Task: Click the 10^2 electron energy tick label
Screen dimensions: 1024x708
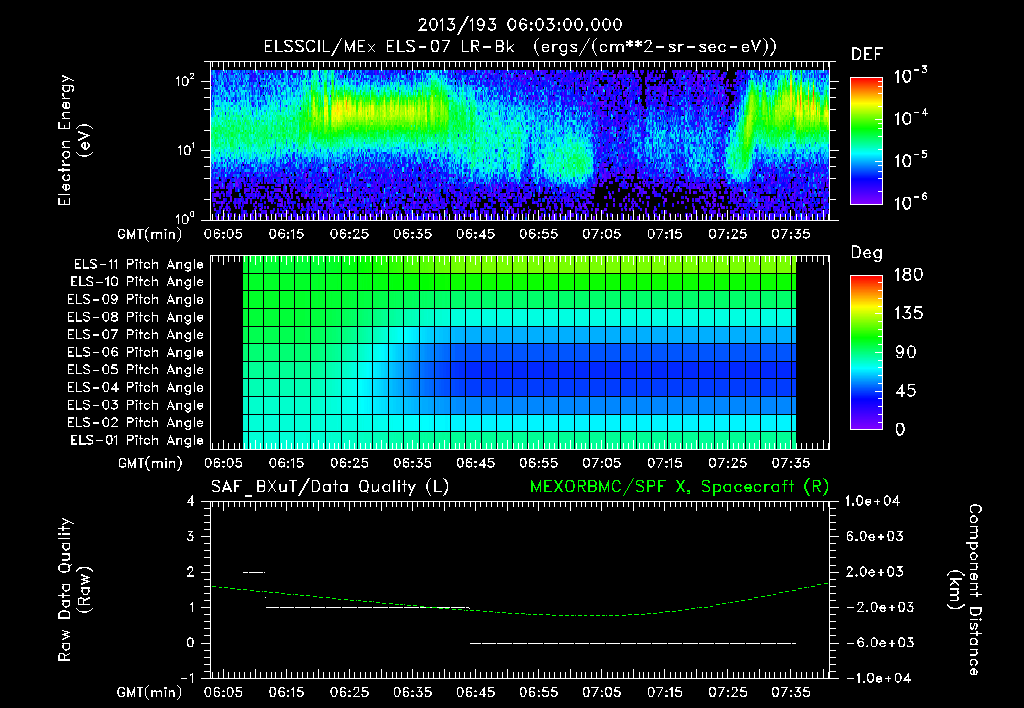Action: (185, 80)
